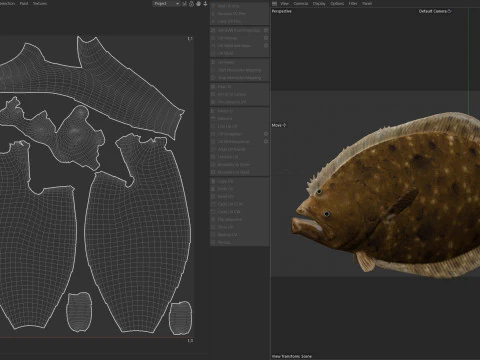Viewport: 480px width, 360px height.
Task: Open the gear options for UV Unwrap
Action: (x=266, y=38)
